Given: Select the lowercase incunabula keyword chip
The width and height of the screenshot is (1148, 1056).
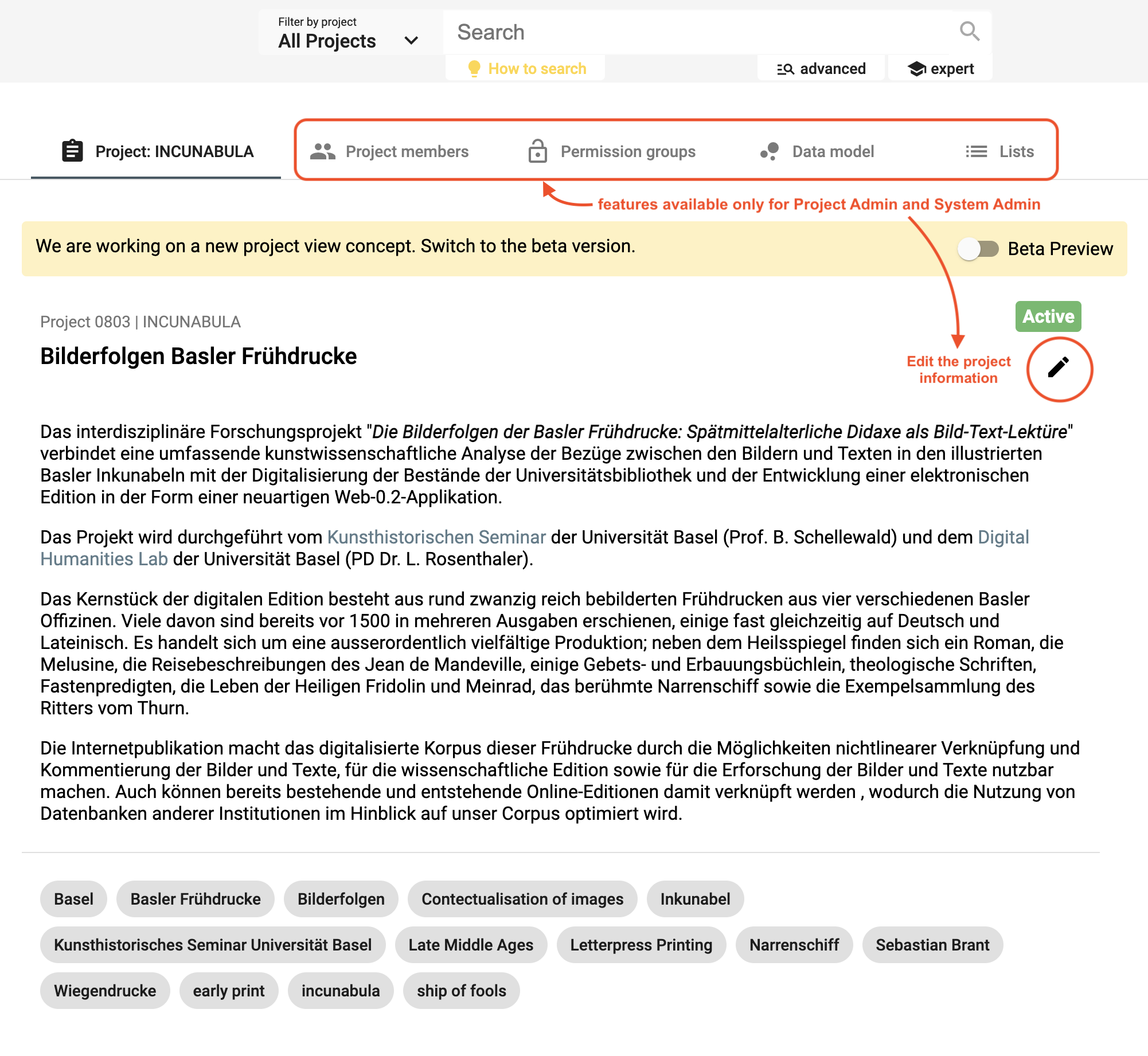Looking at the screenshot, I should click(x=341, y=991).
